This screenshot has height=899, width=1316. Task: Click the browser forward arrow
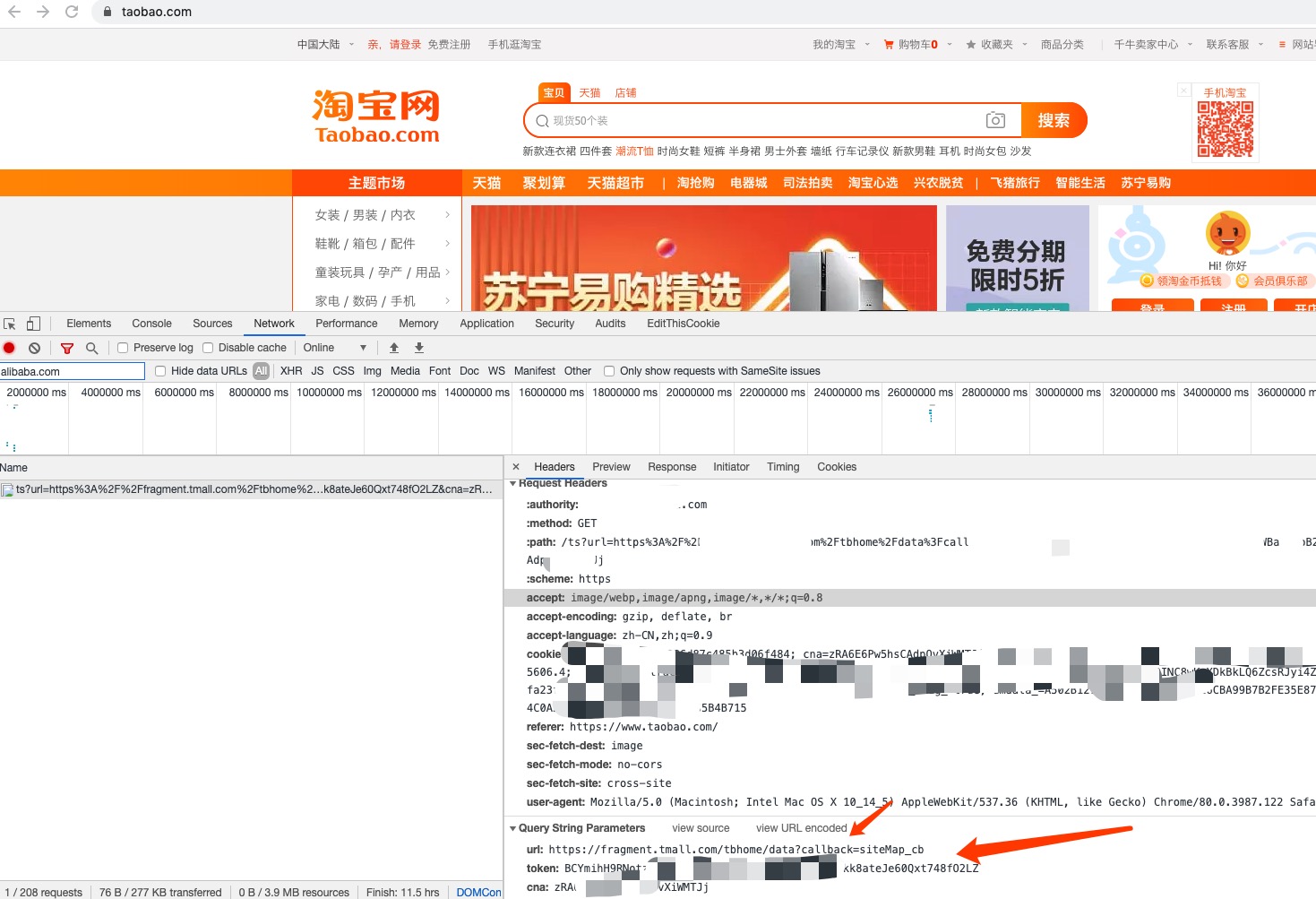click(43, 12)
